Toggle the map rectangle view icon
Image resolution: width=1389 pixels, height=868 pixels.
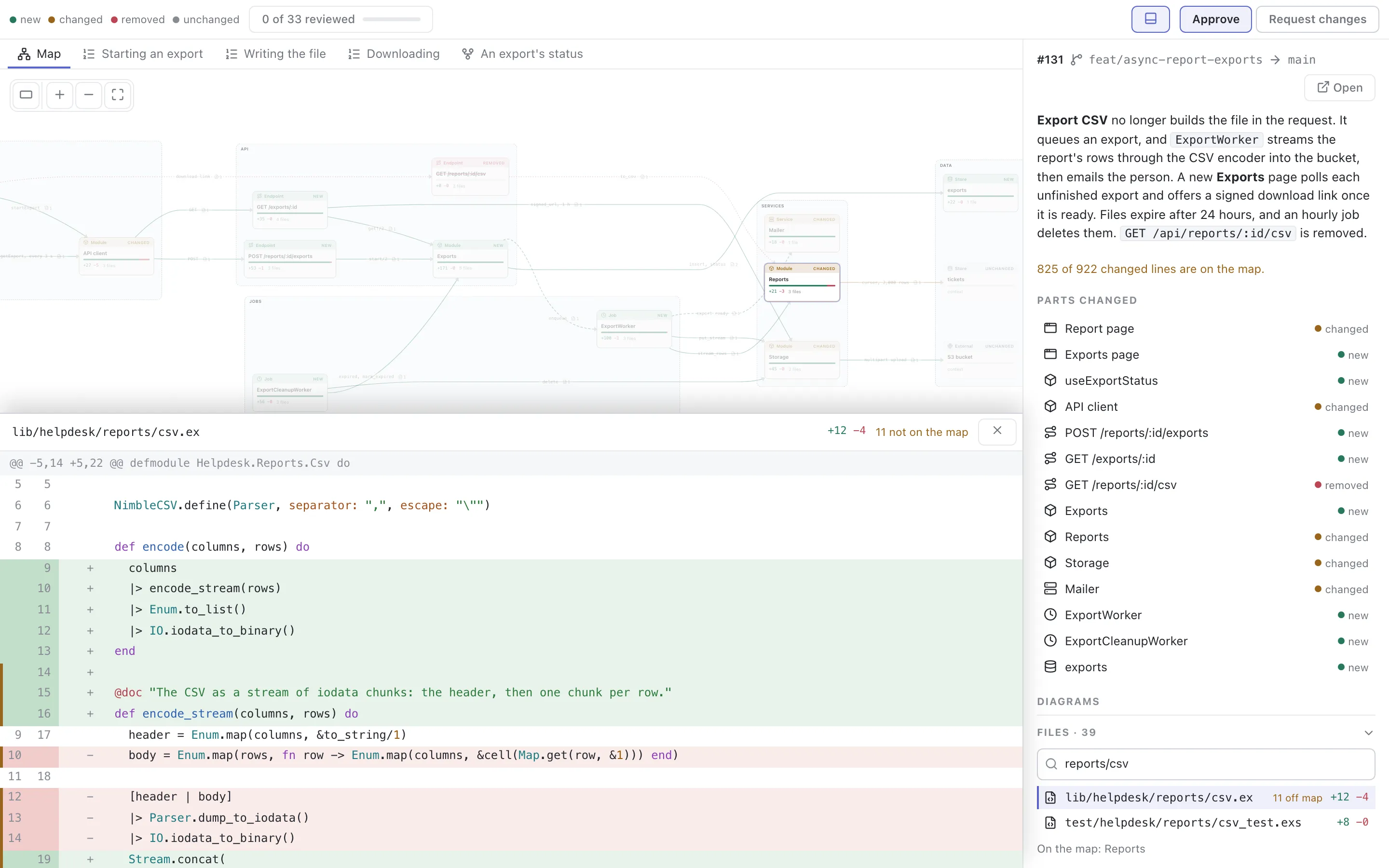point(26,95)
